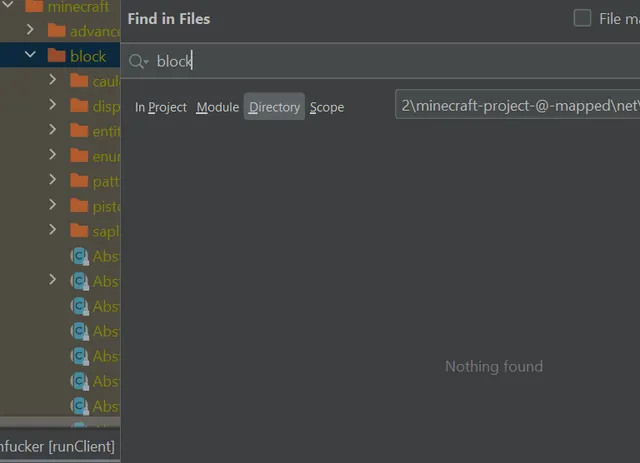Click the entit folder icon
The image size is (640, 463).
(79, 131)
